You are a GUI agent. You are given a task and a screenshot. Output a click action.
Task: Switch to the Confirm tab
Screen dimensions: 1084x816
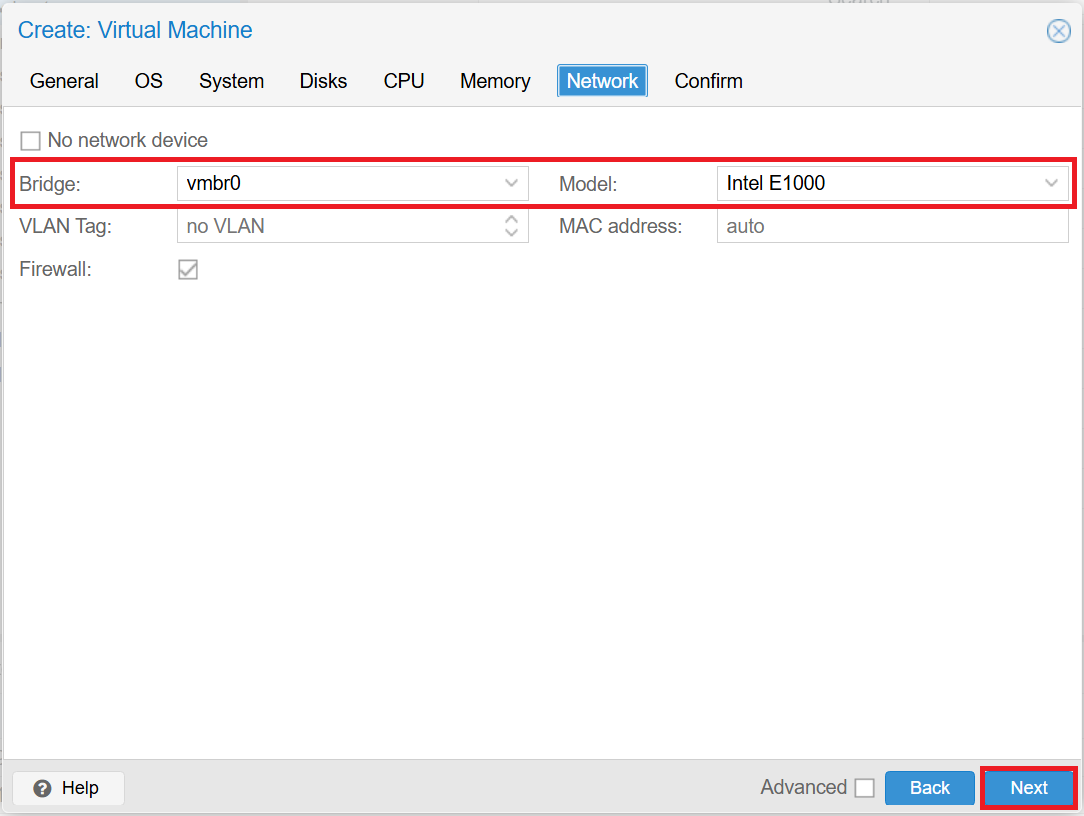click(708, 81)
